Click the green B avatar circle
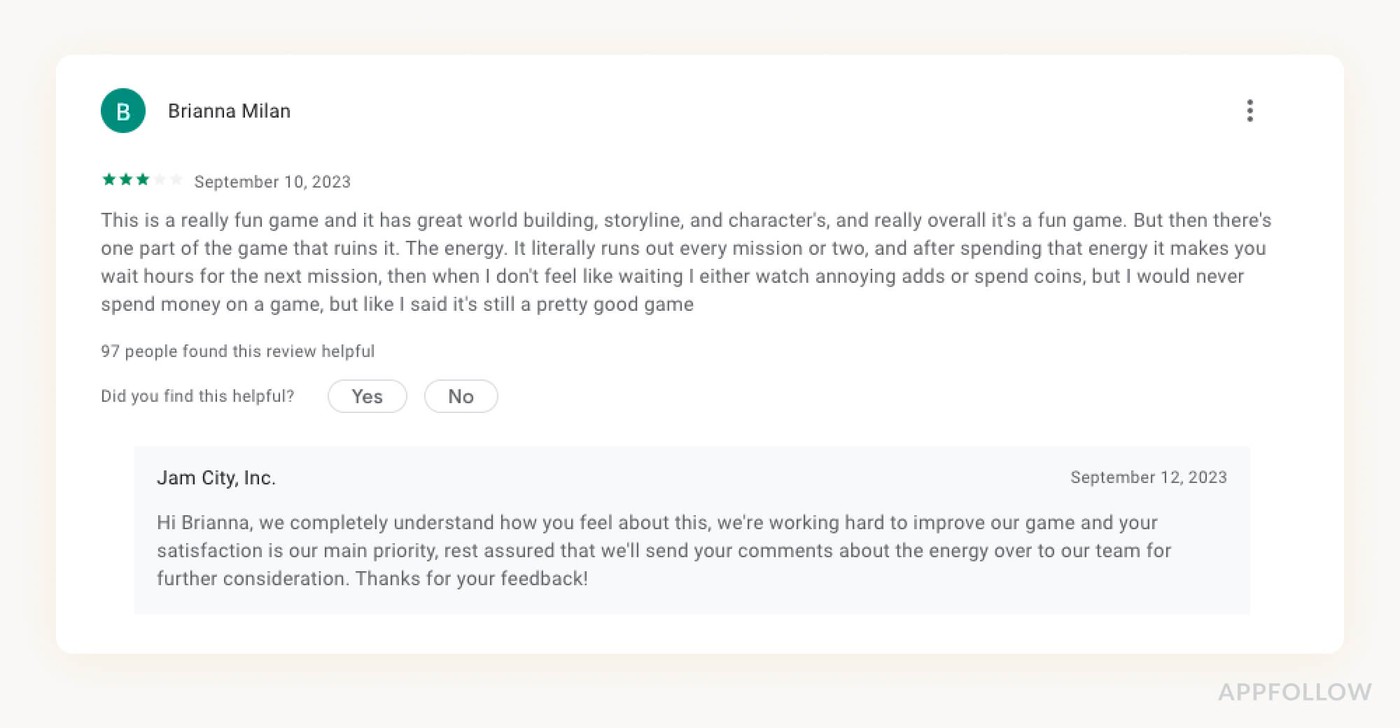 coord(123,111)
